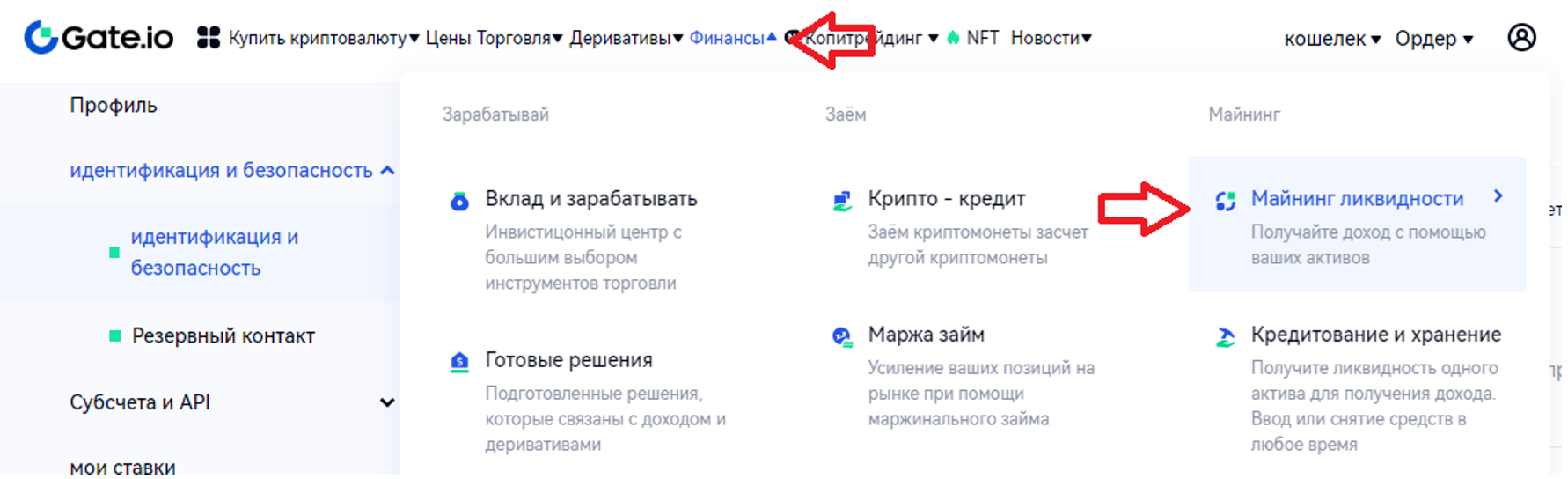Click the Вклад и зарабатывать money bag icon
1568x479 pixels.
459,202
